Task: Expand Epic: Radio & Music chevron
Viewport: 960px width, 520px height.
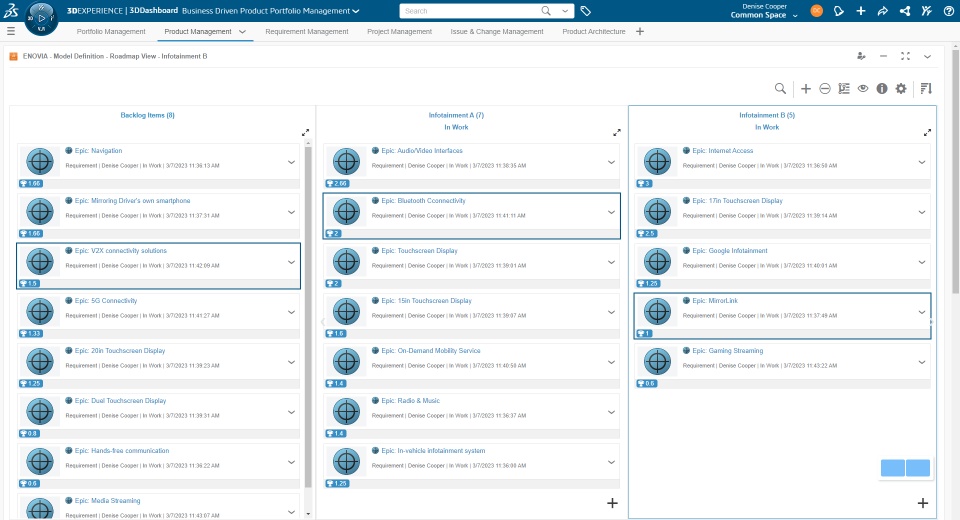Action: (611, 412)
